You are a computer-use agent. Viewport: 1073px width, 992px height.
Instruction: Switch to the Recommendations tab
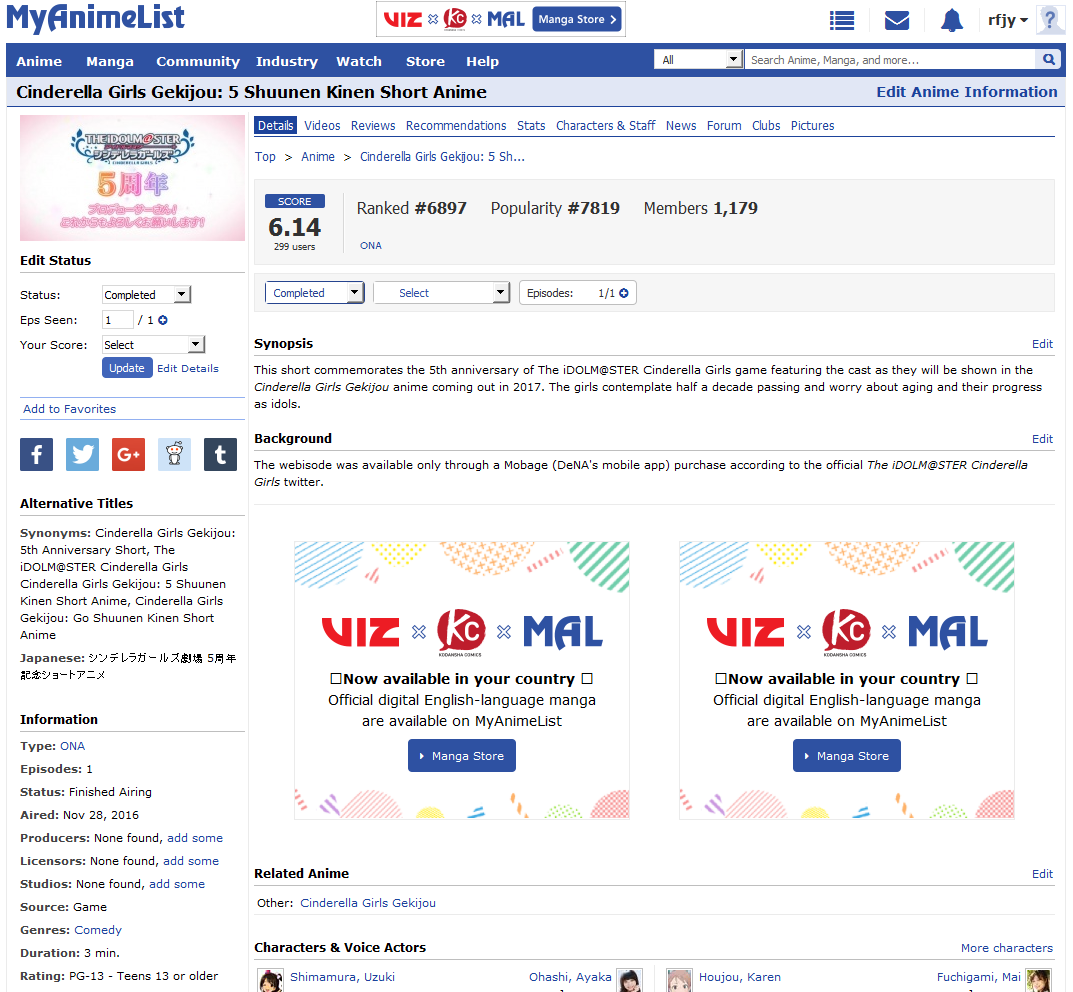(x=456, y=126)
